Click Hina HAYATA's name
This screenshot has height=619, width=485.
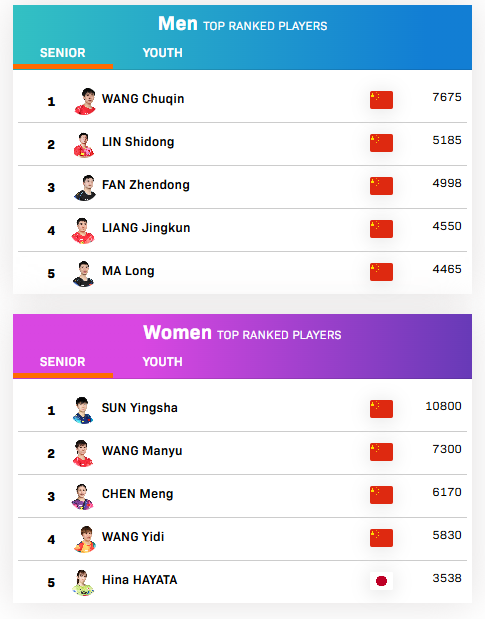[x=140, y=580]
